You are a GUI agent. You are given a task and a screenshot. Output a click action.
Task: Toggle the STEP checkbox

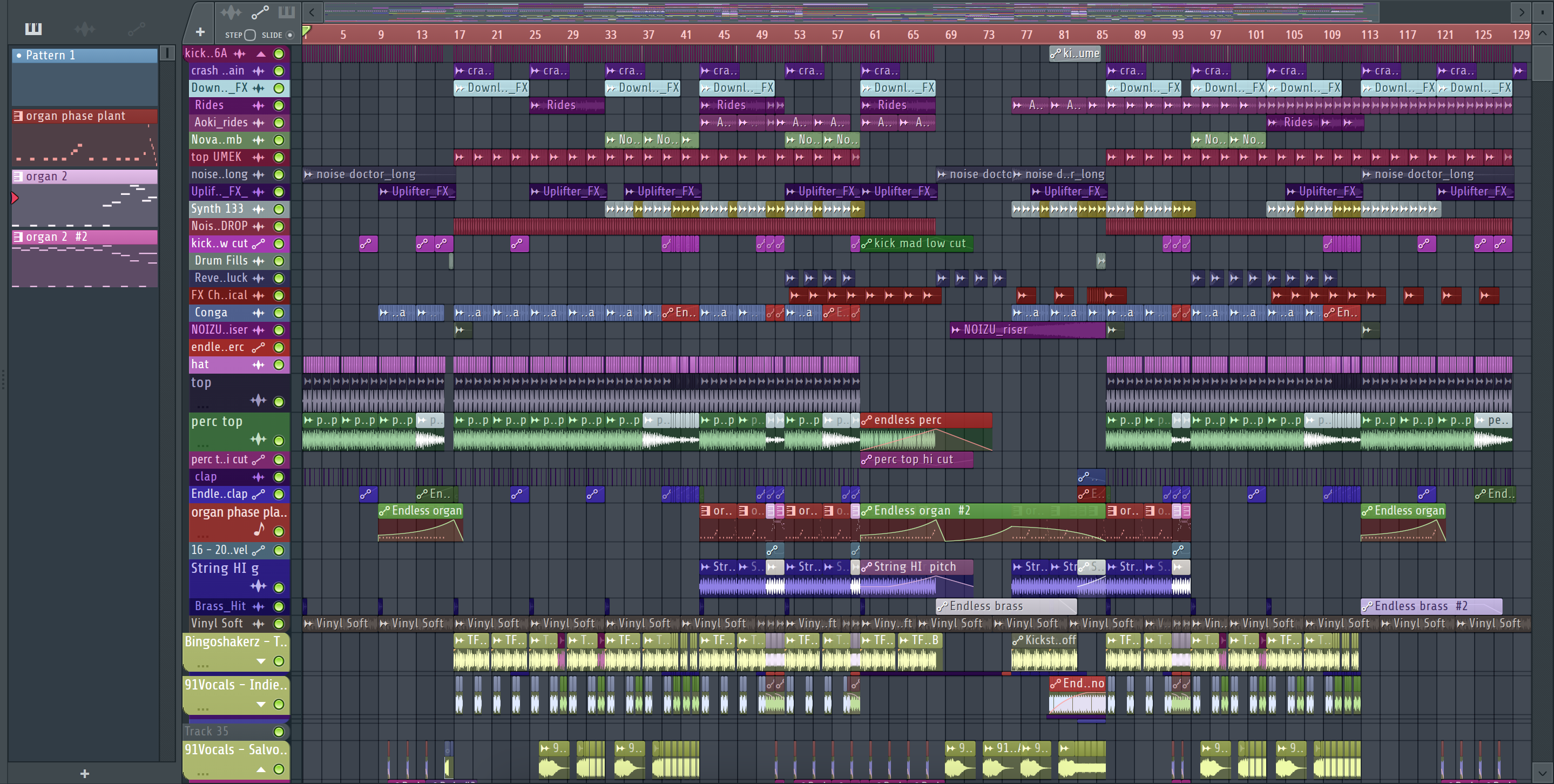[251, 35]
